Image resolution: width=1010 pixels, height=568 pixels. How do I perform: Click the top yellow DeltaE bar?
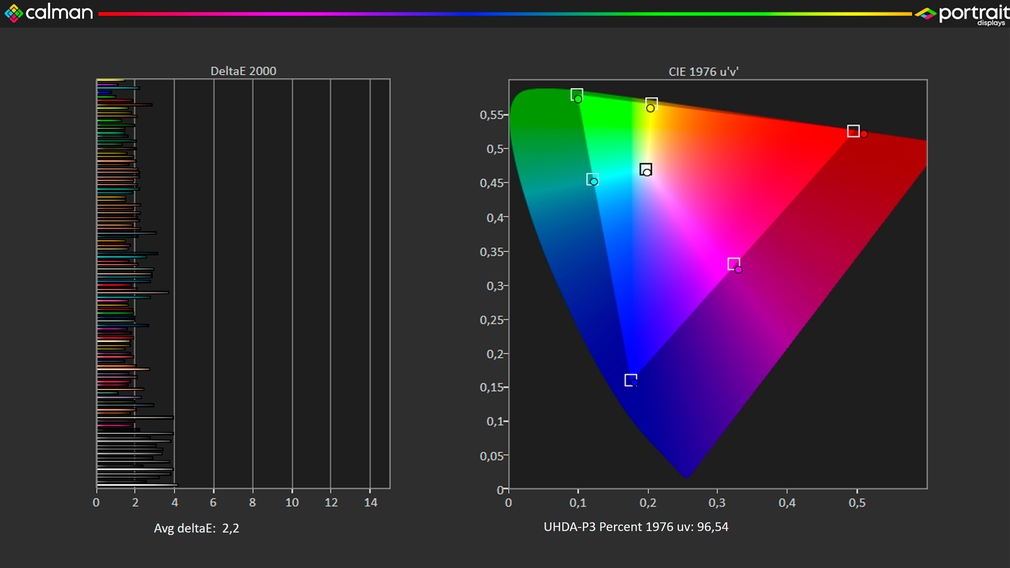pos(110,80)
